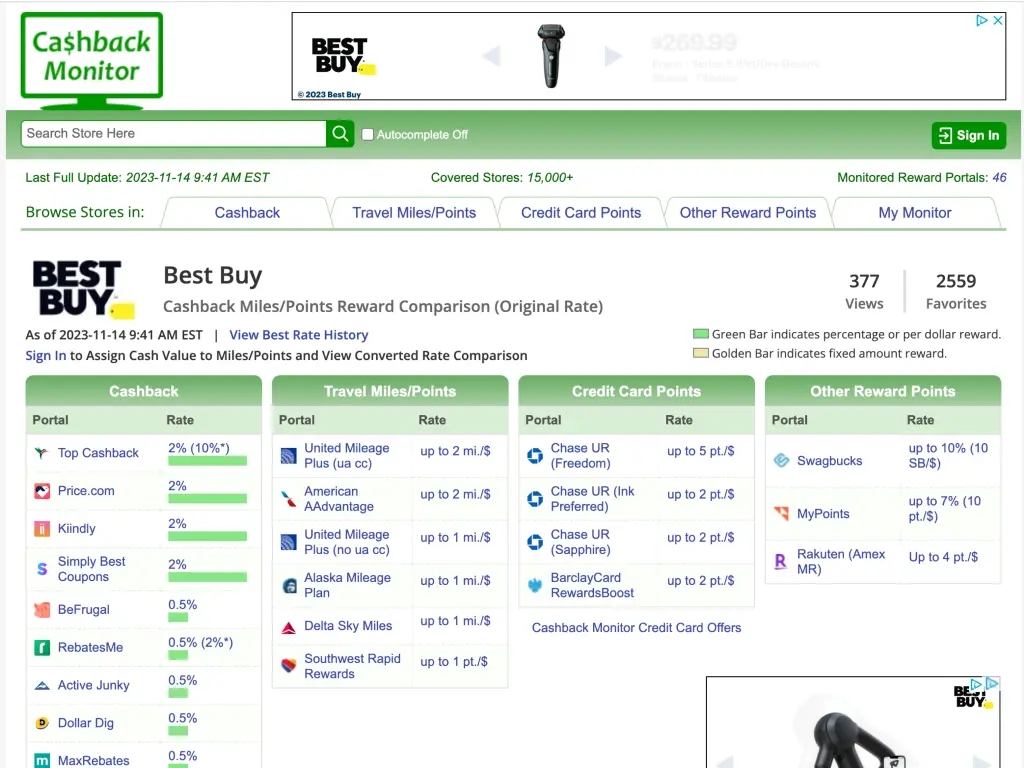The width and height of the screenshot is (1024, 768).
Task: Click the AdChoices icon on top banner
Action: (982, 20)
